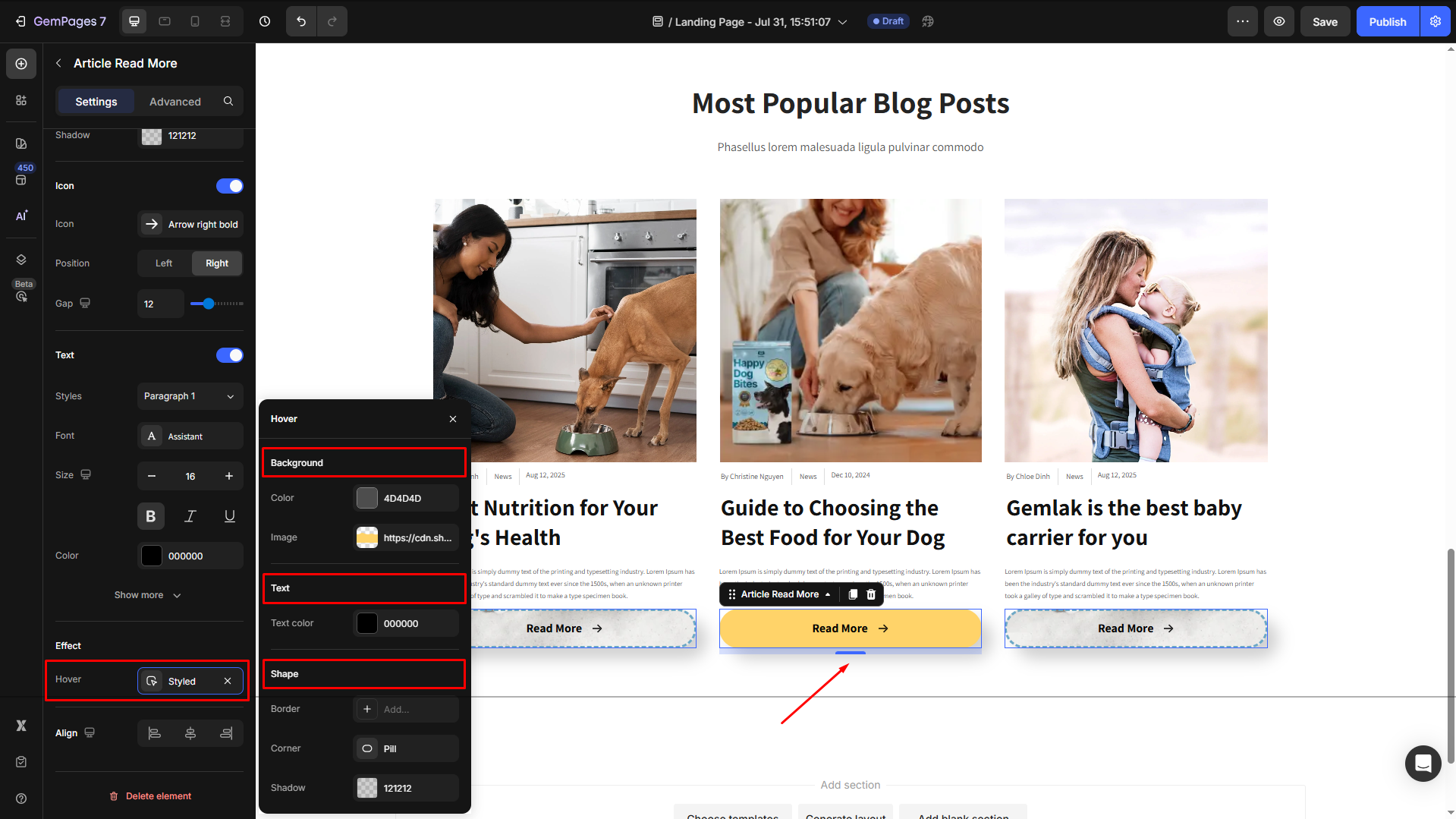Switch to the Advanced tab

click(x=175, y=101)
